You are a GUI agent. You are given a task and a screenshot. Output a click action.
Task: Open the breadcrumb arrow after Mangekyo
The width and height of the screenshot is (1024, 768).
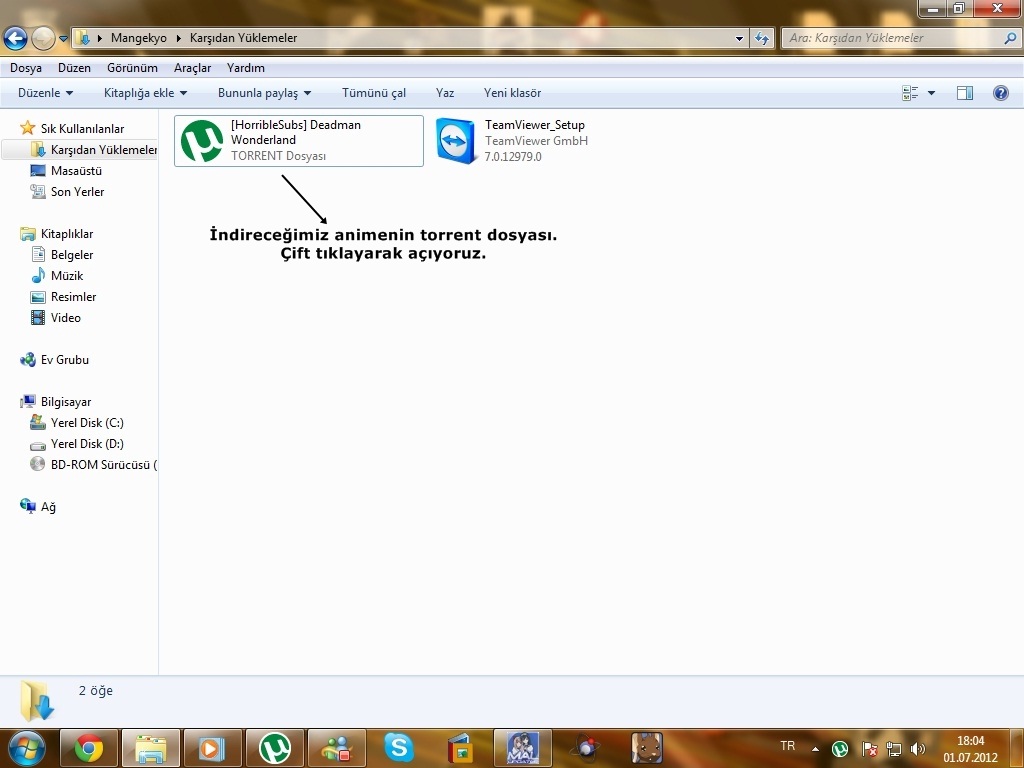pyautogui.click(x=178, y=38)
